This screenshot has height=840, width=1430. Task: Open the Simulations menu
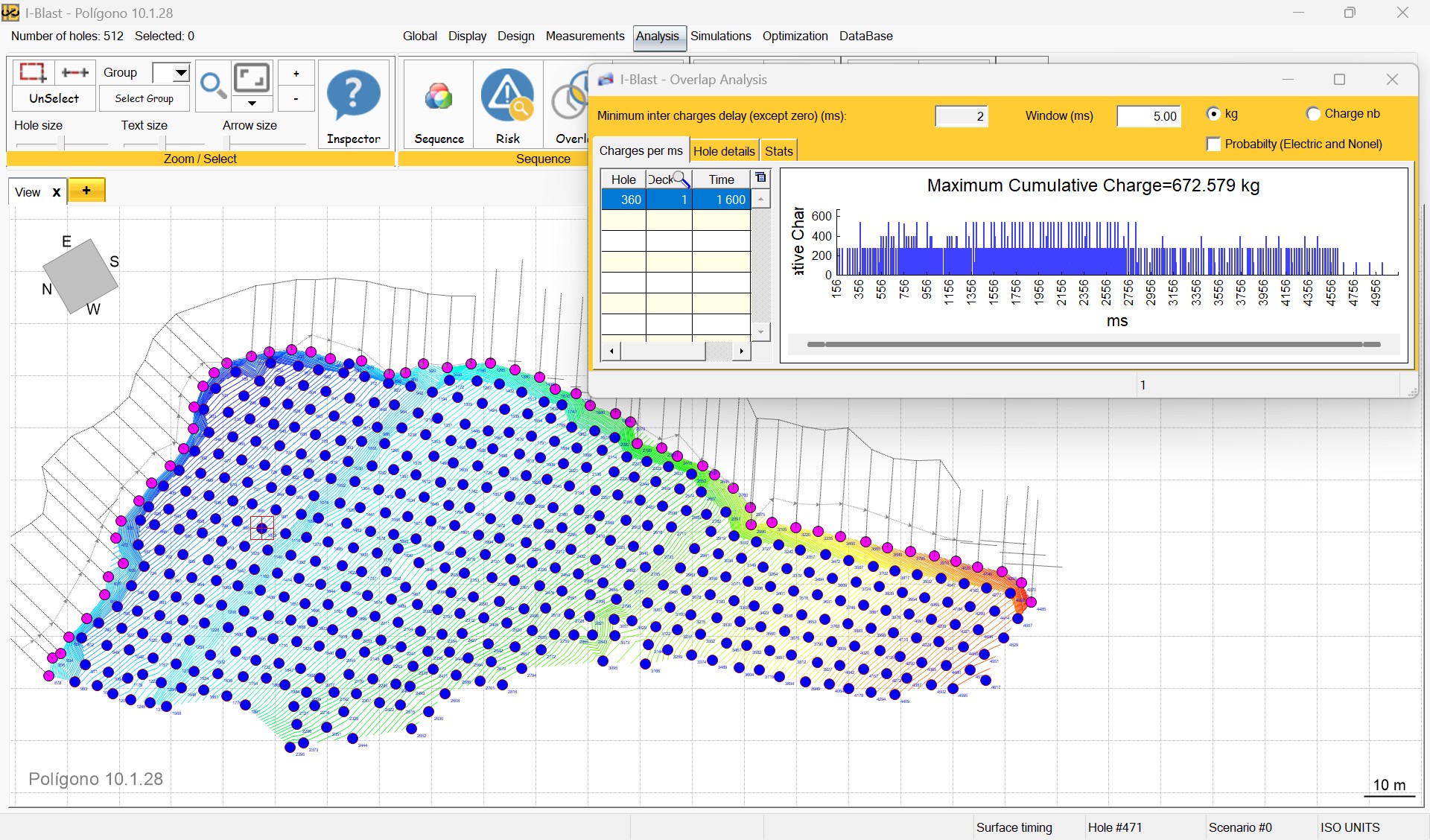pos(720,36)
